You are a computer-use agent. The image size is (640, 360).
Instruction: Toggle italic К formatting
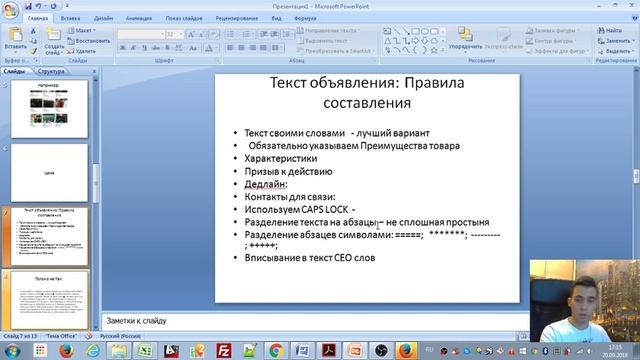(133, 48)
